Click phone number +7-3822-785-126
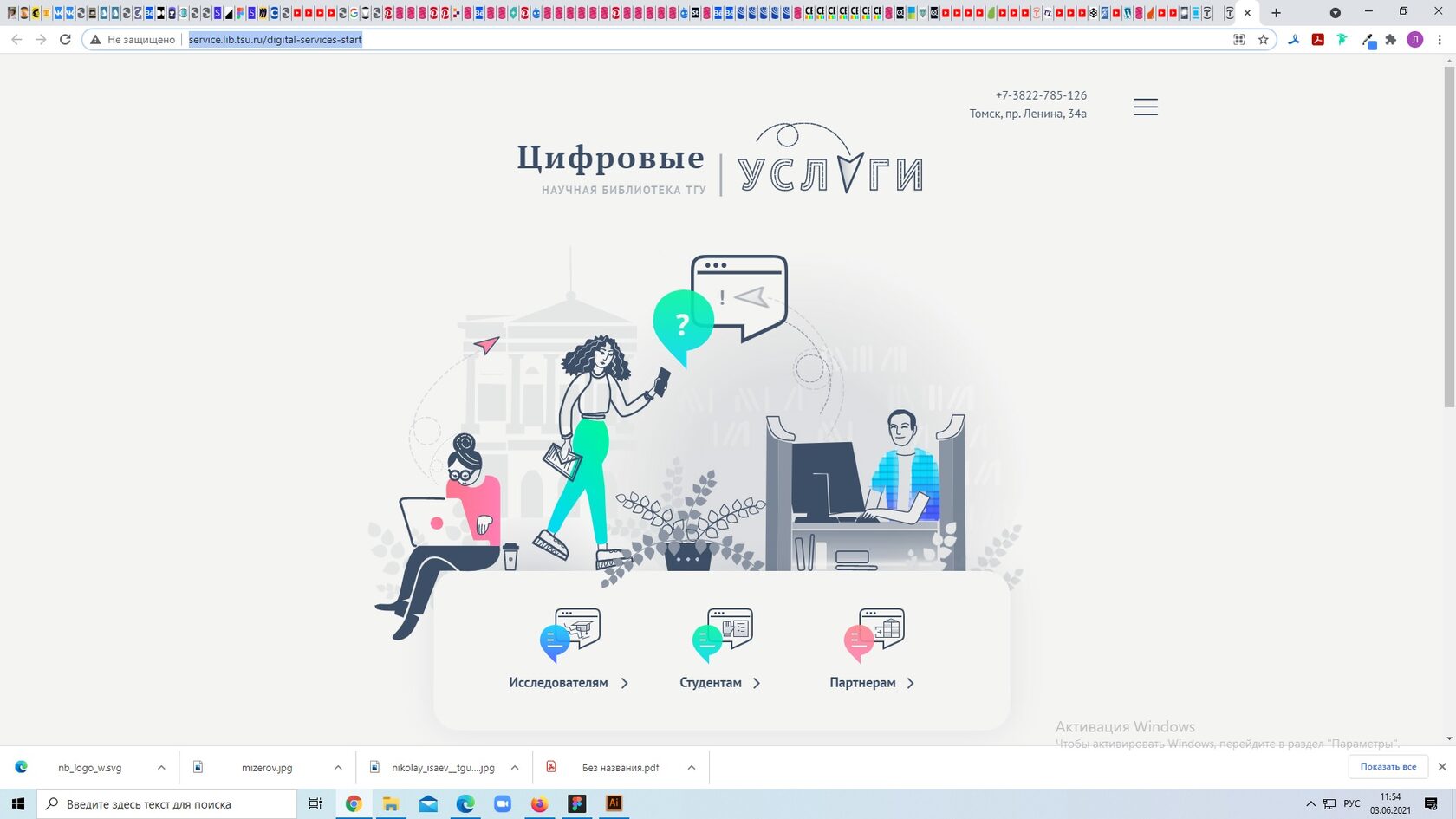The height and width of the screenshot is (819, 1456). click(1041, 95)
